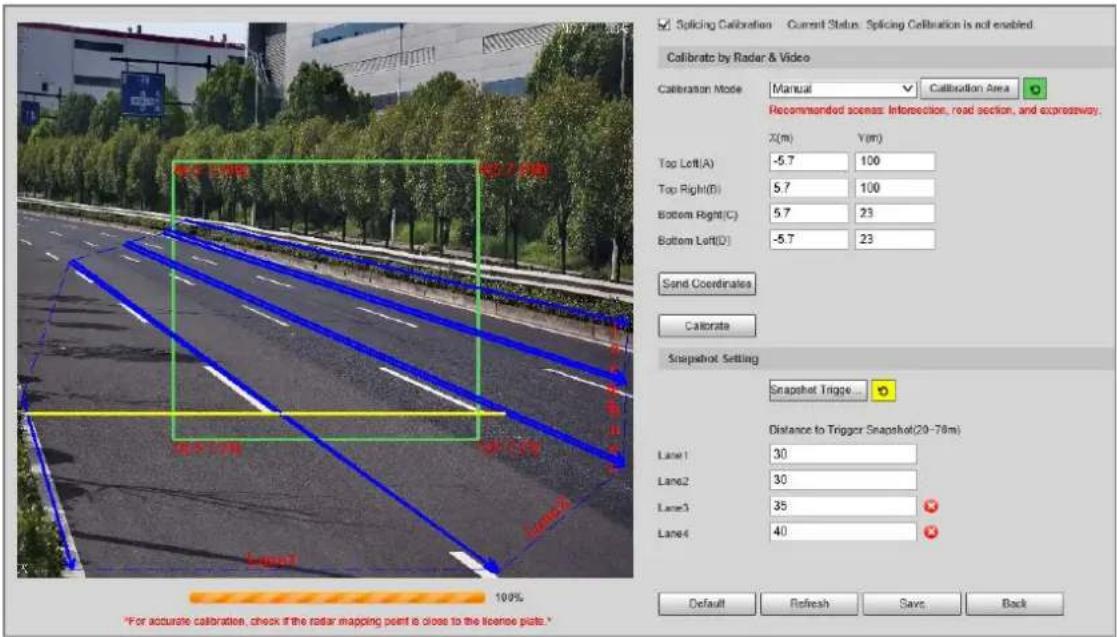Image resolution: width=1117 pixels, height=637 pixels.
Task: Click the green redraw icon beside Calibration Area
Action: tap(1035, 89)
